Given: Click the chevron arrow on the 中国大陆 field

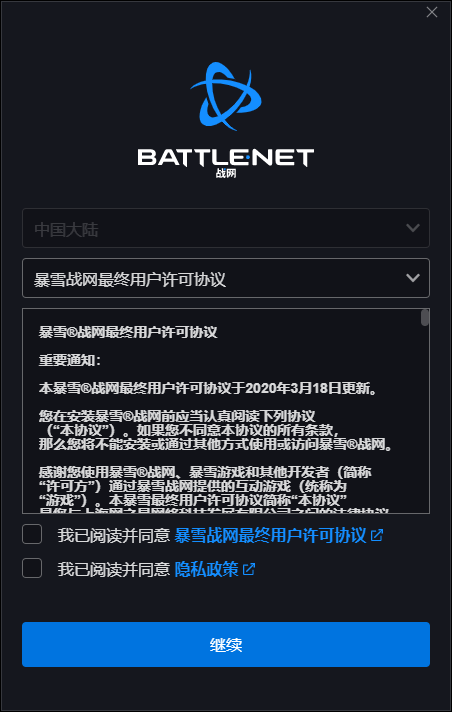Looking at the screenshot, I should pos(412,227).
